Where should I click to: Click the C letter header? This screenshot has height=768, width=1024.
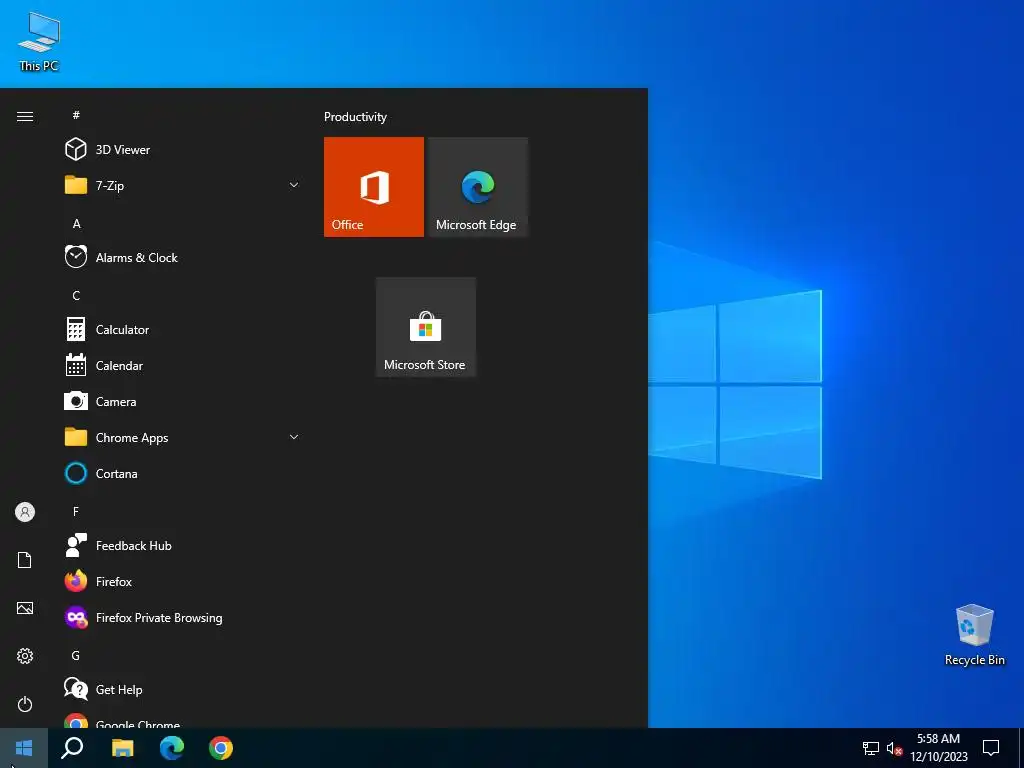[76, 295]
